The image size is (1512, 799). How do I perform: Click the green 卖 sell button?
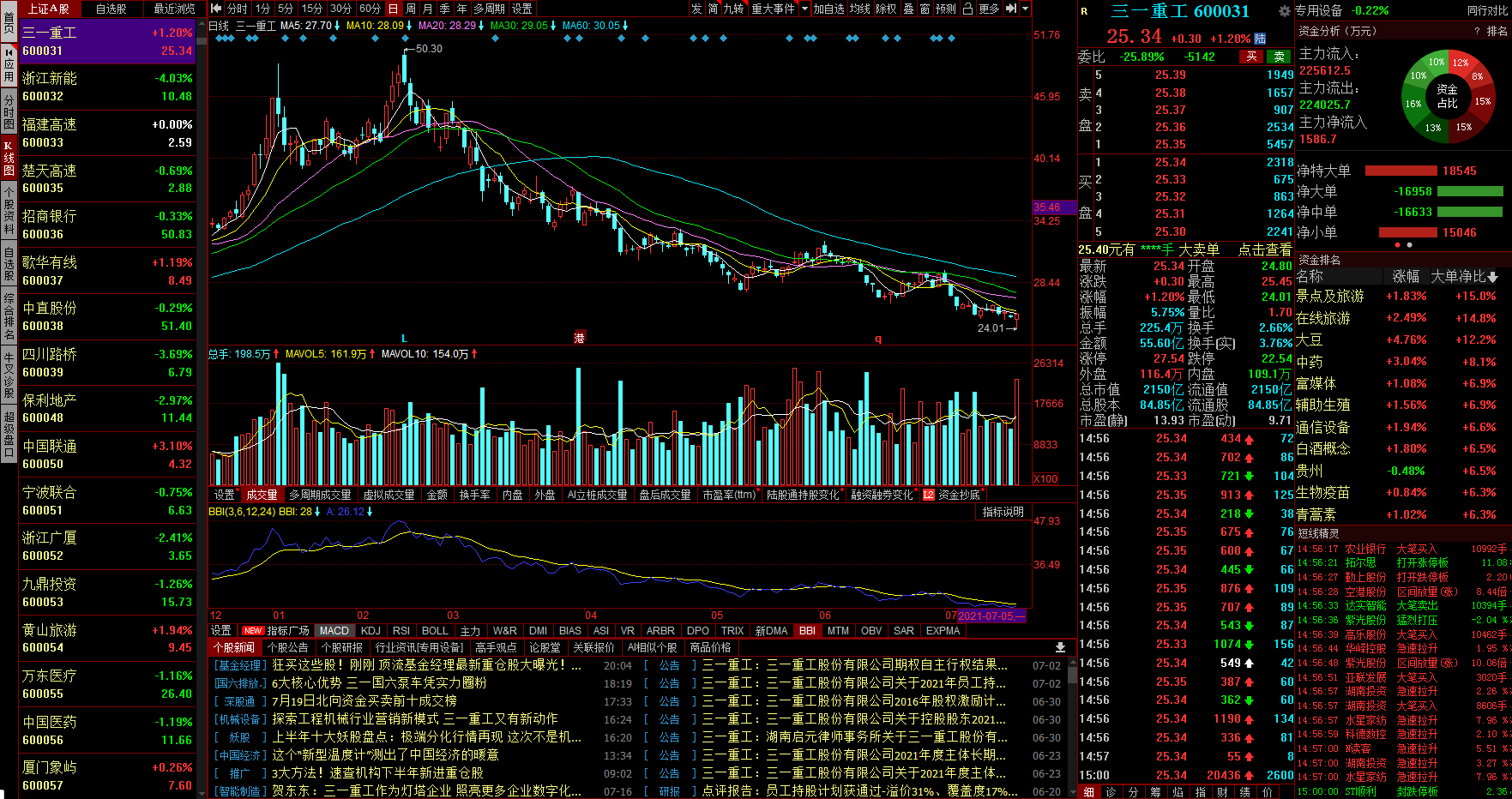[1279, 57]
